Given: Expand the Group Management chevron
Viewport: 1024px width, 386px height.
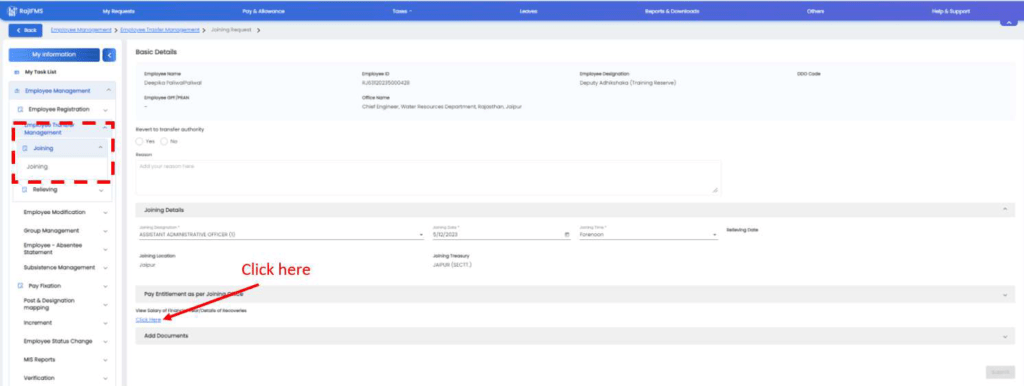Looking at the screenshot, I should pyautogui.click(x=105, y=231).
